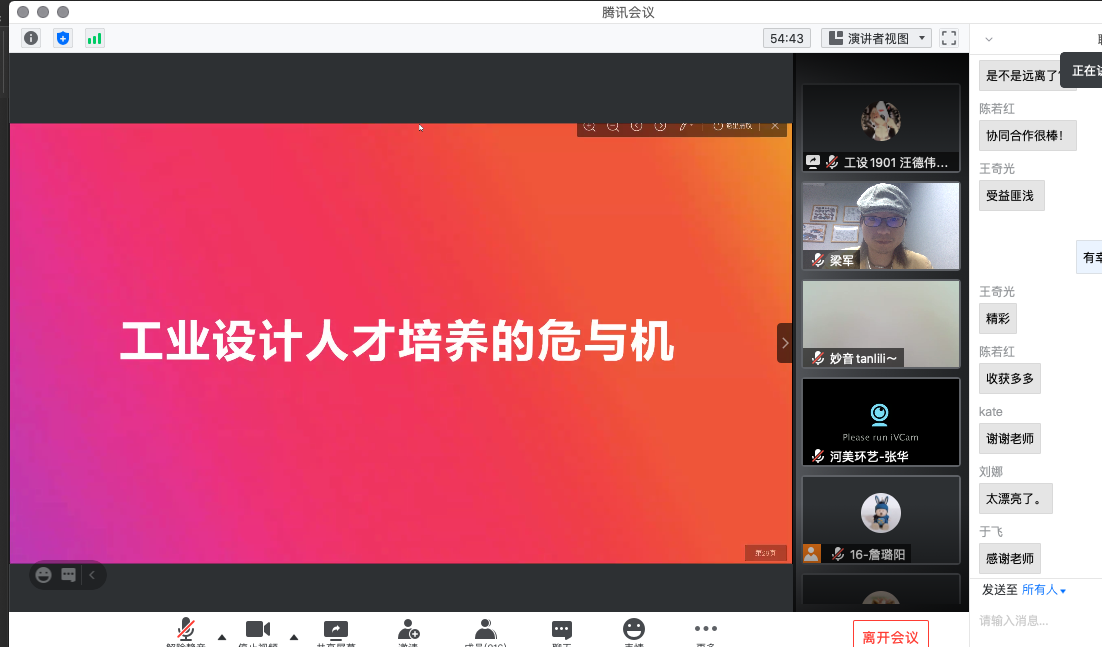
Task: Zoom out on the shared slide
Action: pyautogui.click(x=613, y=126)
